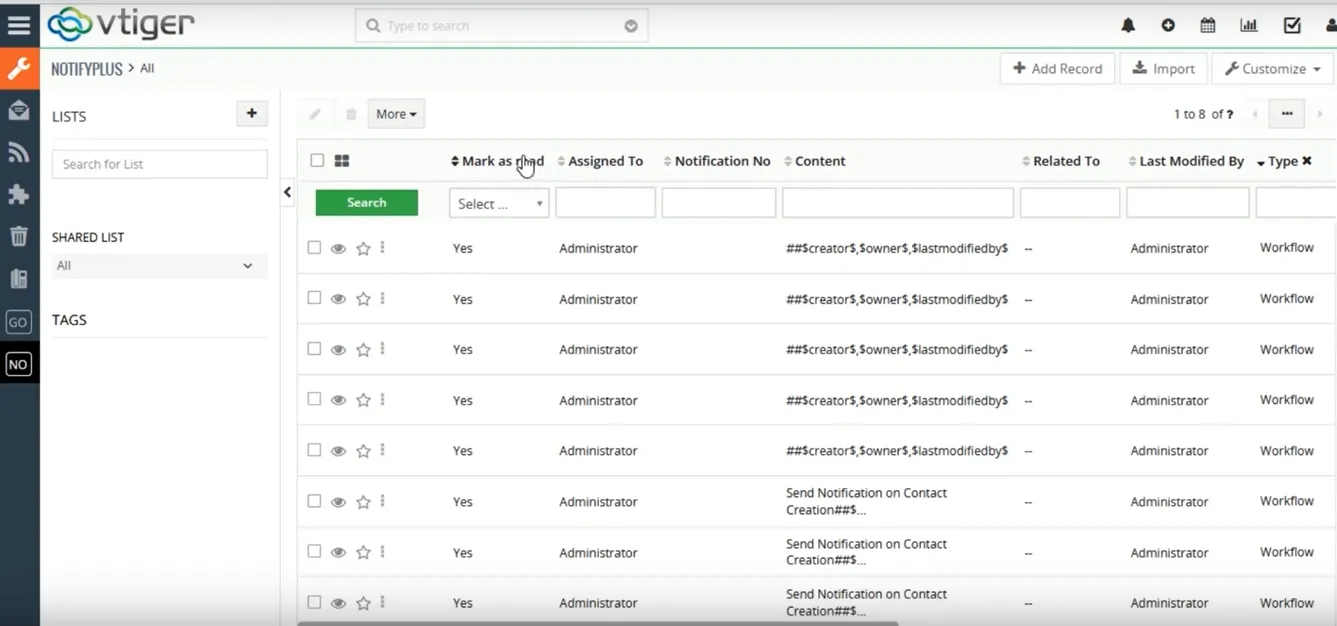The height and width of the screenshot is (626, 1337).
Task: Toggle the eye icon on second row
Action: (338, 299)
